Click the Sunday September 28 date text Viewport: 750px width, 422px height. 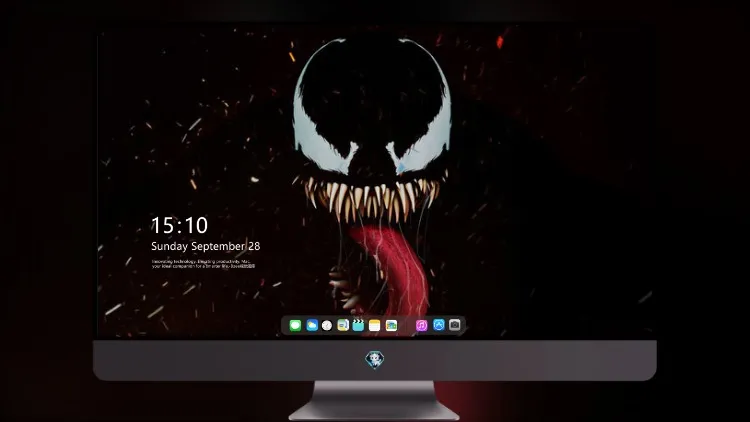[x=206, y=246]
